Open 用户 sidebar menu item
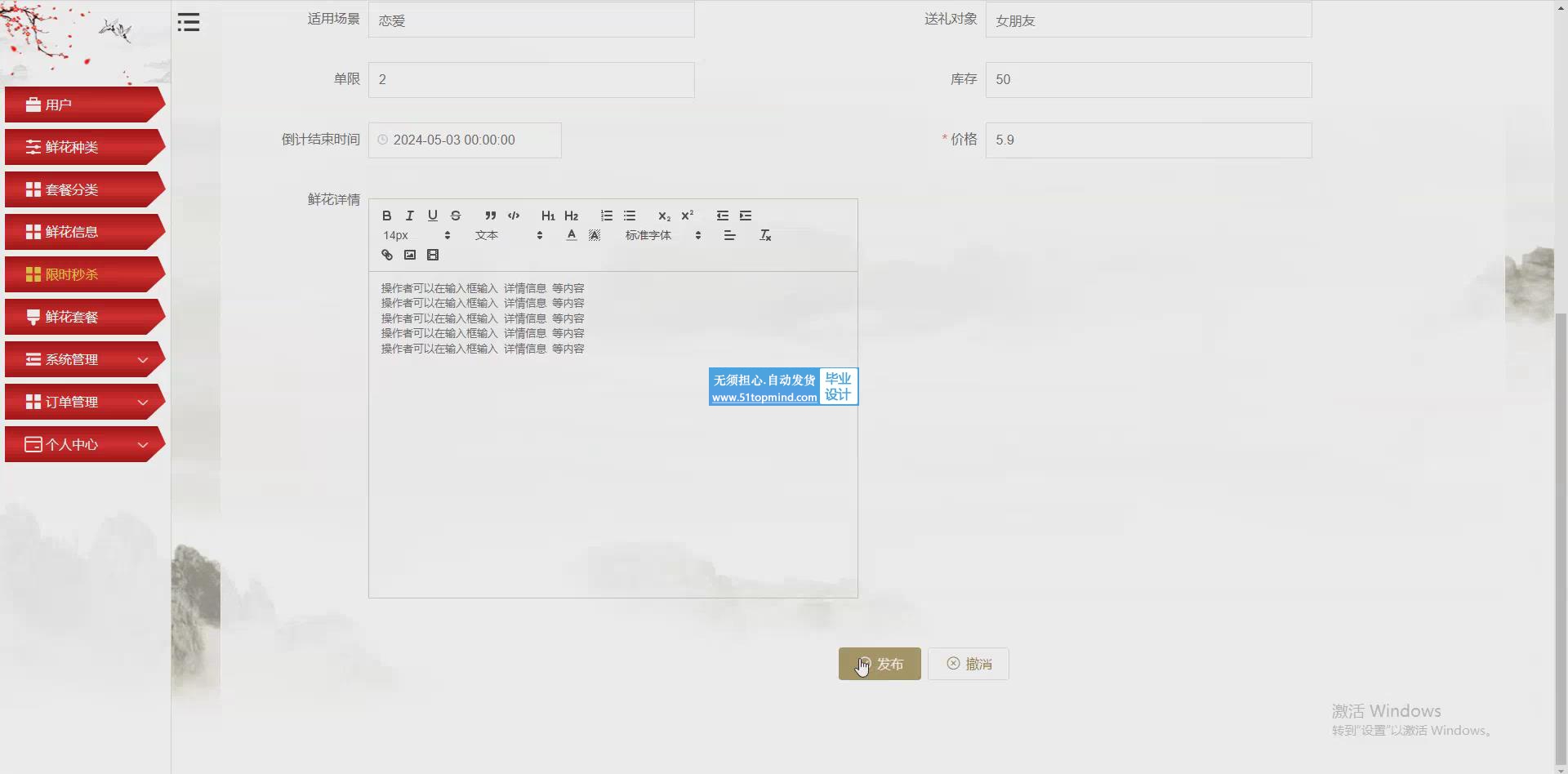Image resolution: width=1568 pixels, height=774 pixels. point(85,105)
